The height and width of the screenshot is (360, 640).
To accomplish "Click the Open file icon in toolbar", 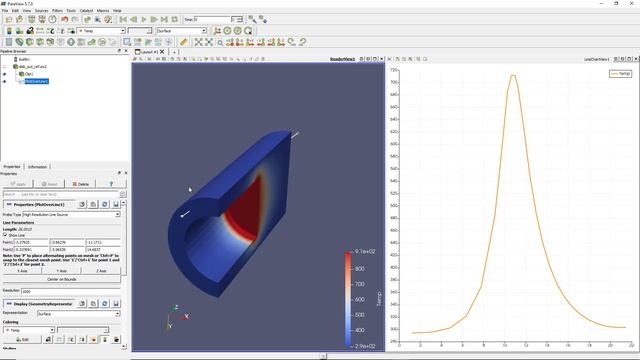I will [9, 20].
